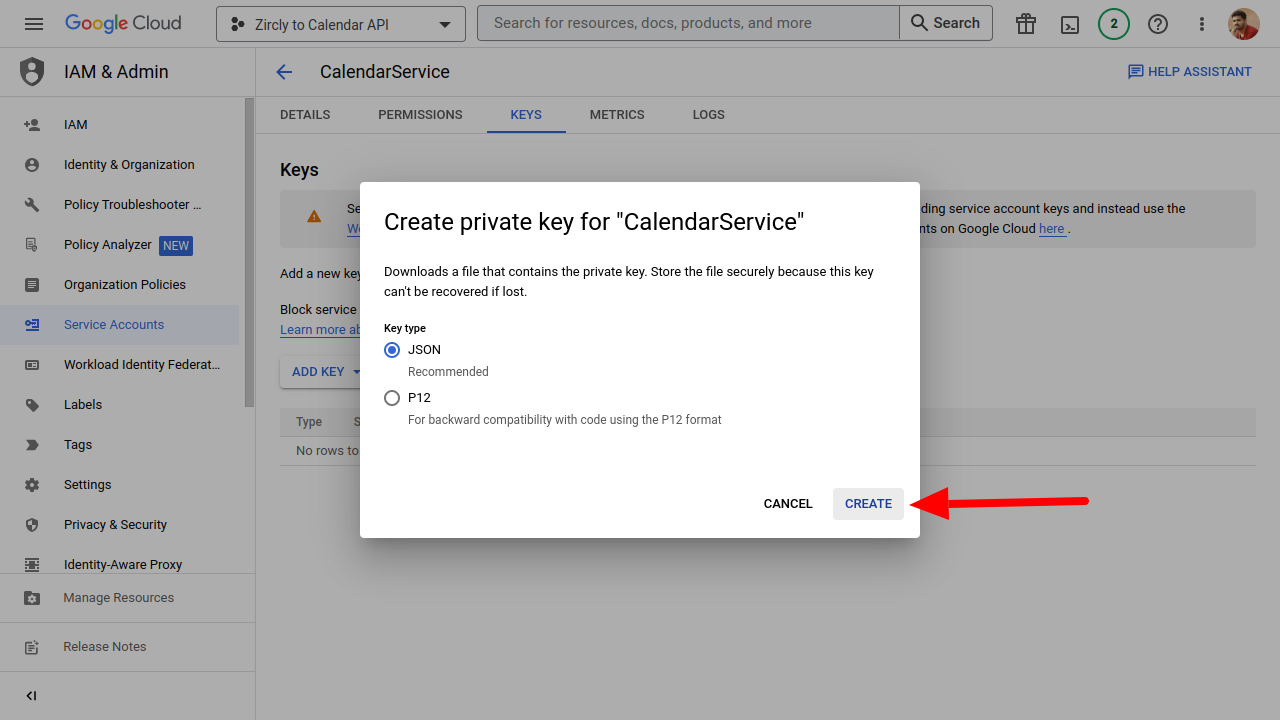Click the CREATE button in dialog
The width and height of the screenshot is (1280, 720).
868,504
